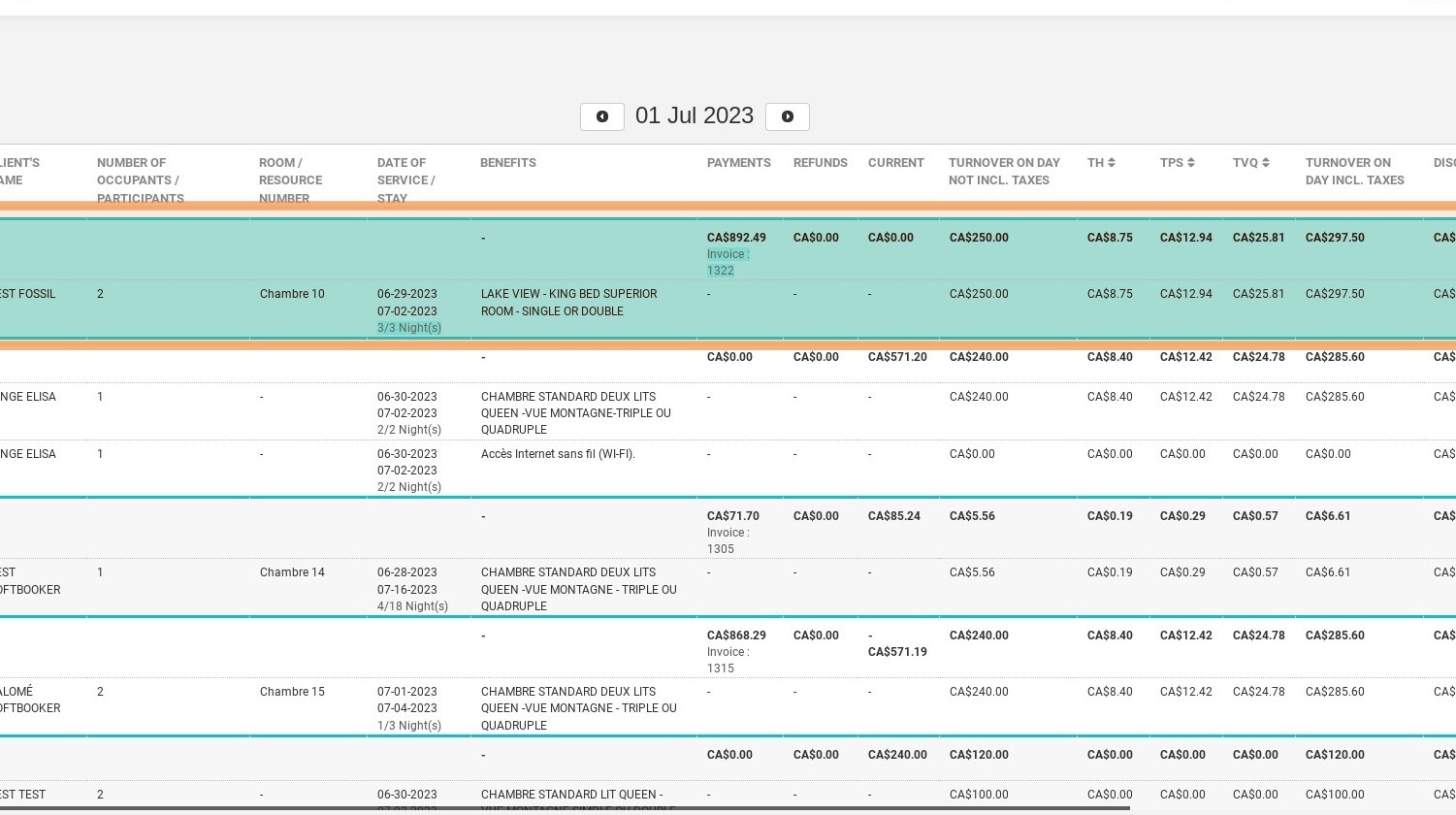
Task: Open date picker showing 01 Jul 2023
Action: click(x=695, y=115)
